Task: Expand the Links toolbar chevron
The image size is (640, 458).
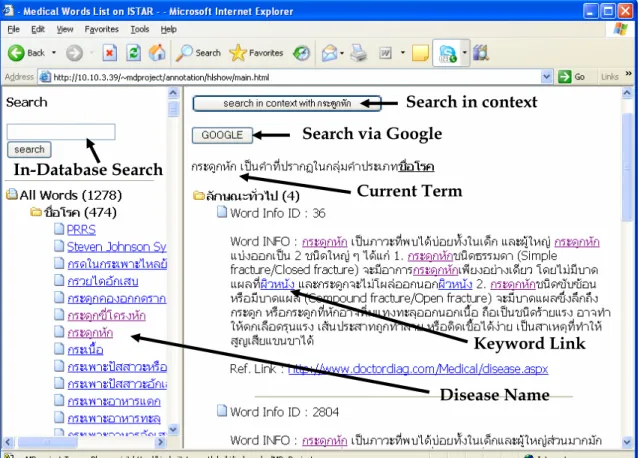Action: (x=629, y=74)
